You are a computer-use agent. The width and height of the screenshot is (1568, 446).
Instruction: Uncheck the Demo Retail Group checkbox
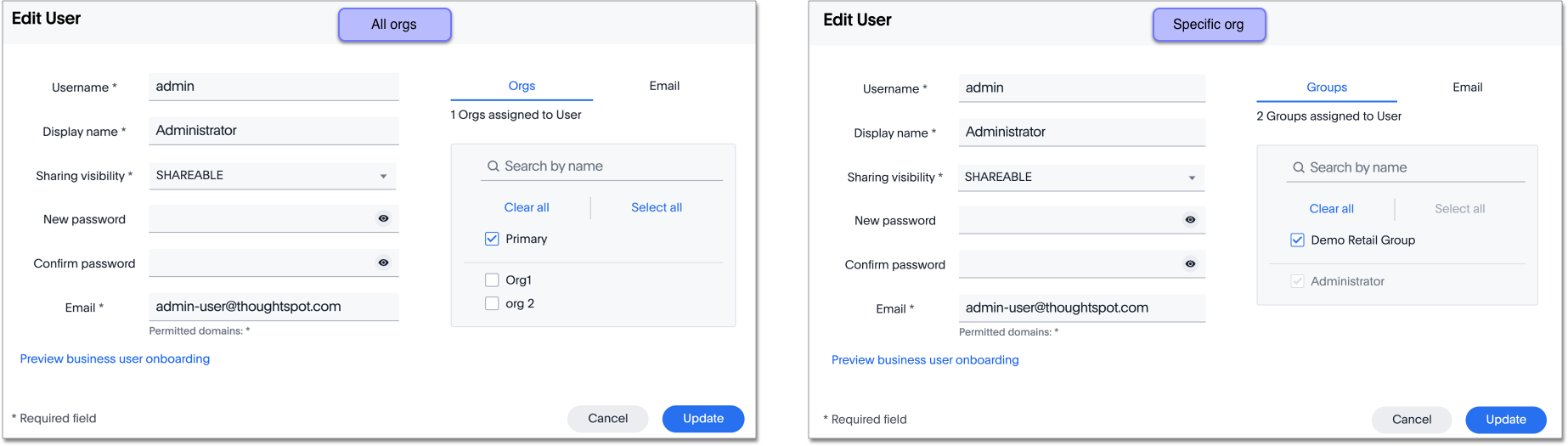pyautogui.click(x=1297, y=240)
